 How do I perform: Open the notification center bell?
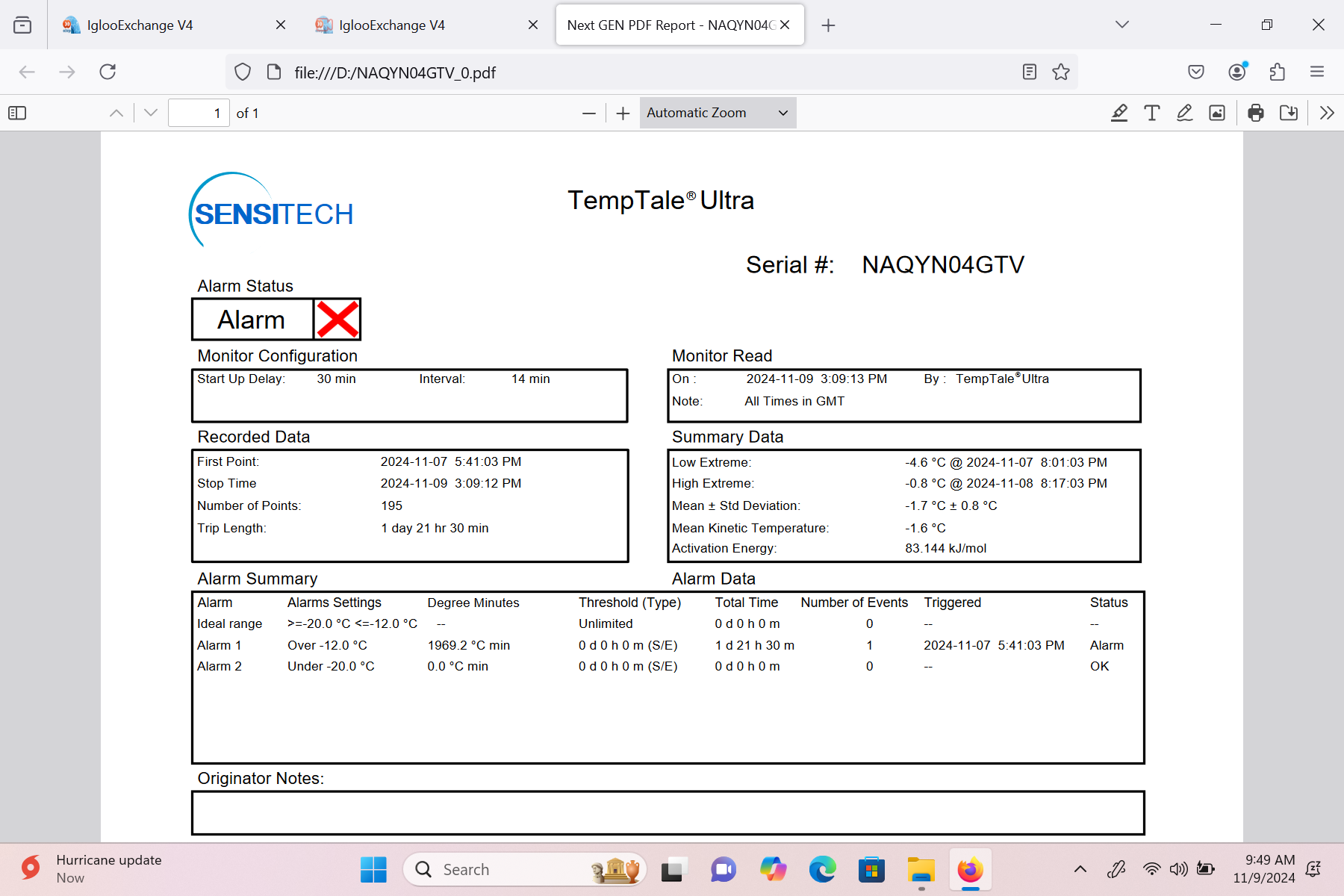coord(1314,868)
